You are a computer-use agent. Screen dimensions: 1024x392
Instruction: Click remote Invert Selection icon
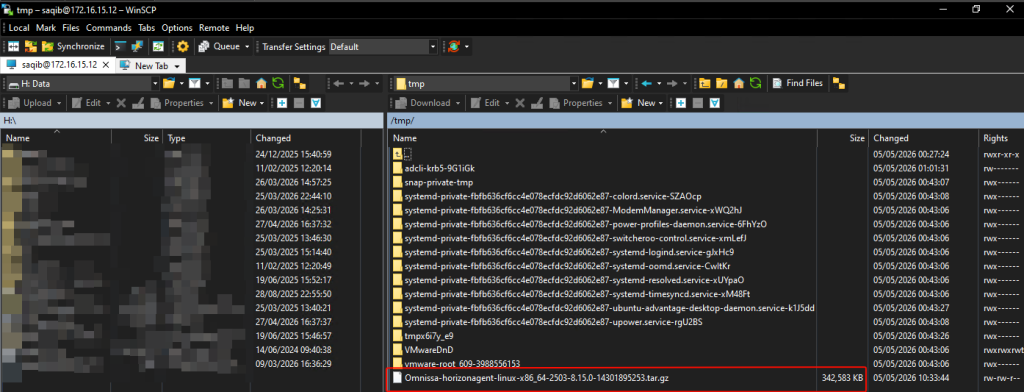[715, 103]
